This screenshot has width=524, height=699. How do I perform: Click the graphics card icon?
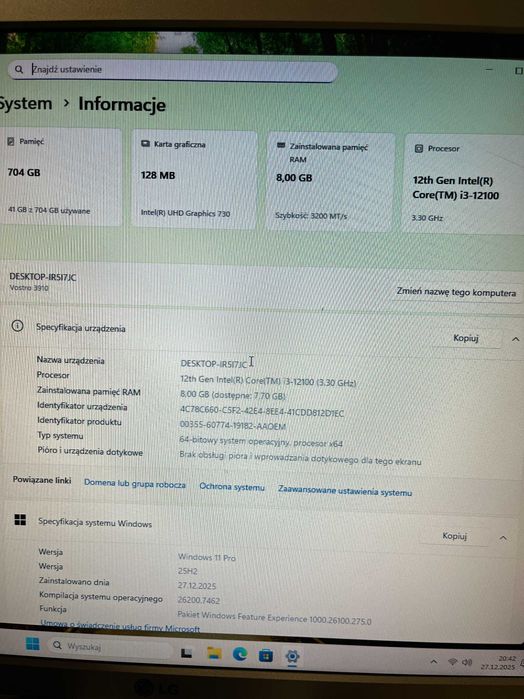145,144
